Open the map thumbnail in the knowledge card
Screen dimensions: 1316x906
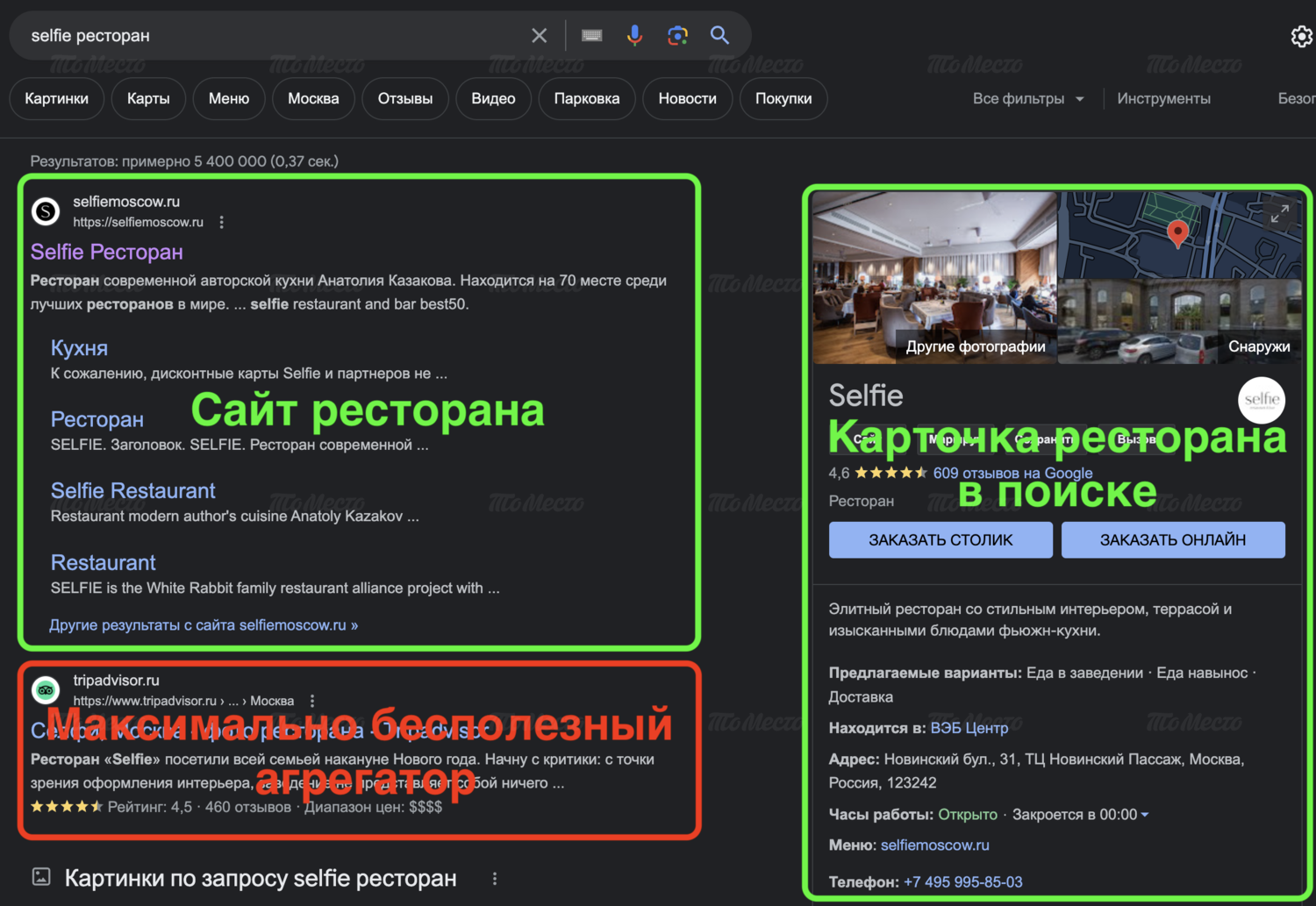click(1179, 235)
